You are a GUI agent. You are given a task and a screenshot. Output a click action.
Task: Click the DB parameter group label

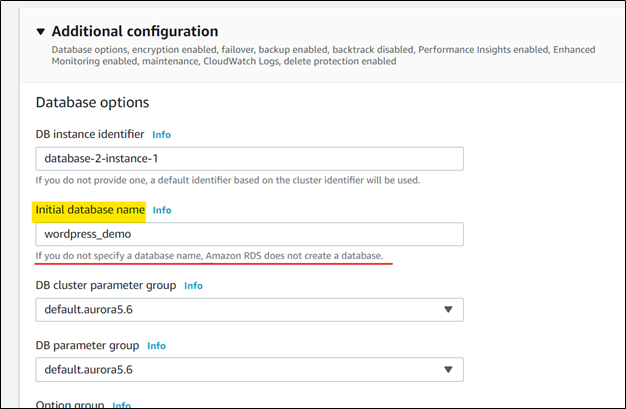pyautogui.click(x=87, y=345)
